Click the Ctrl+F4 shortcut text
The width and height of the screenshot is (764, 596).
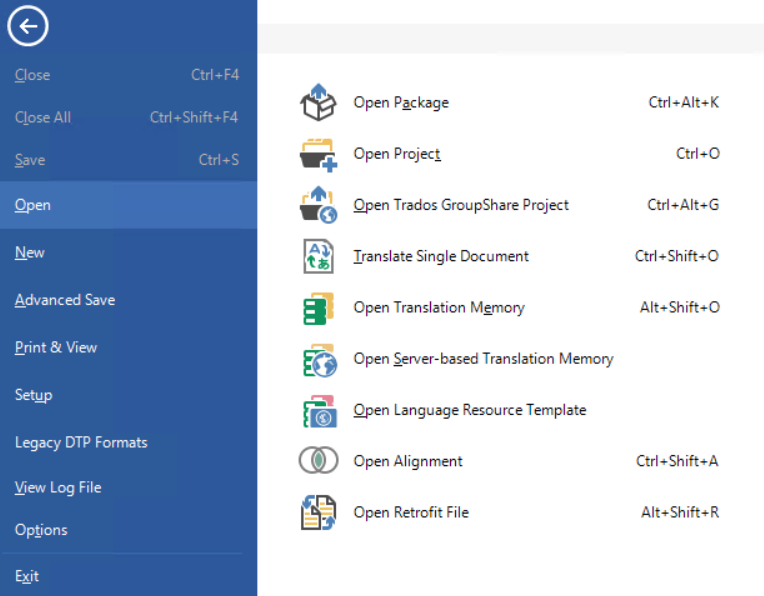pos(215,75)
